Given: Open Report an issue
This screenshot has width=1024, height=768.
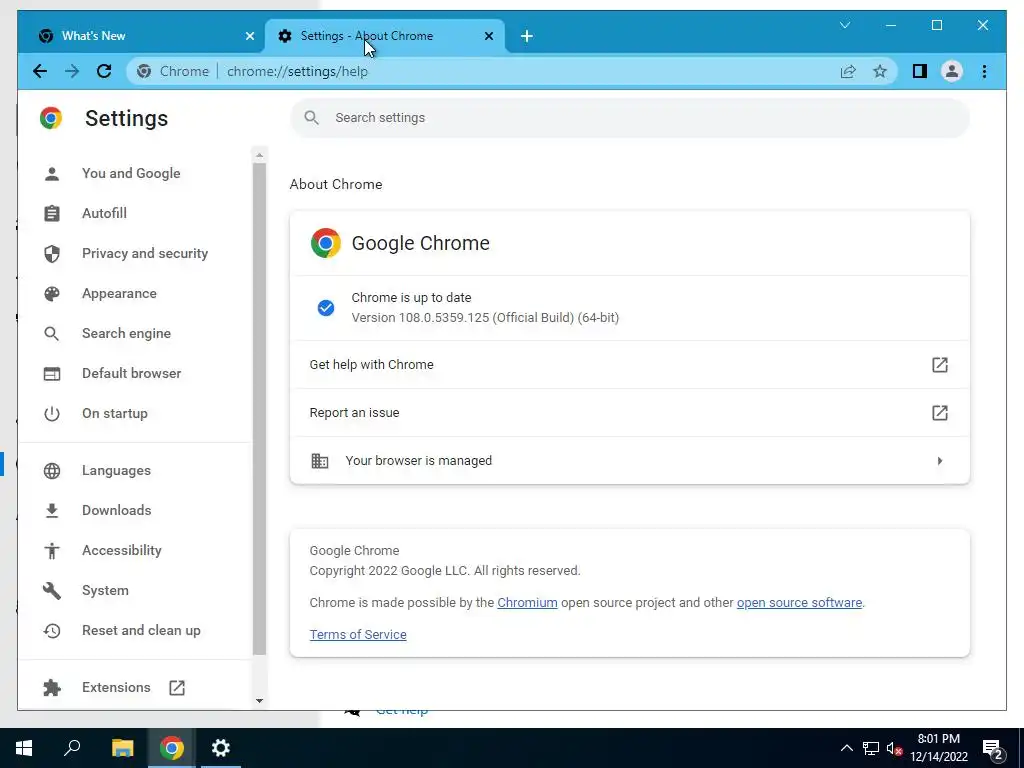Looking at the screenshot, I should click(630, 413).
